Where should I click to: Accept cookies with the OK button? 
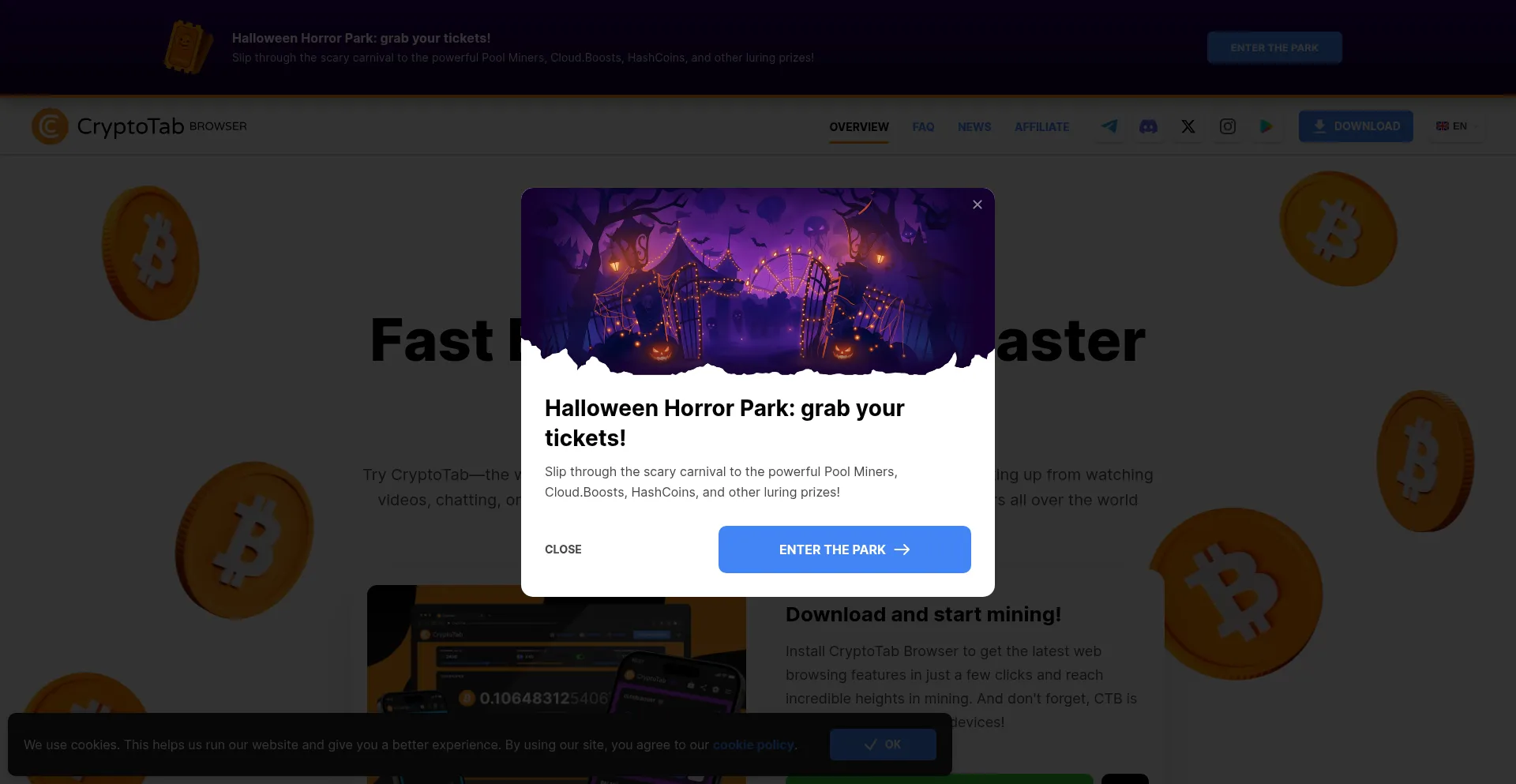point(883,745)
